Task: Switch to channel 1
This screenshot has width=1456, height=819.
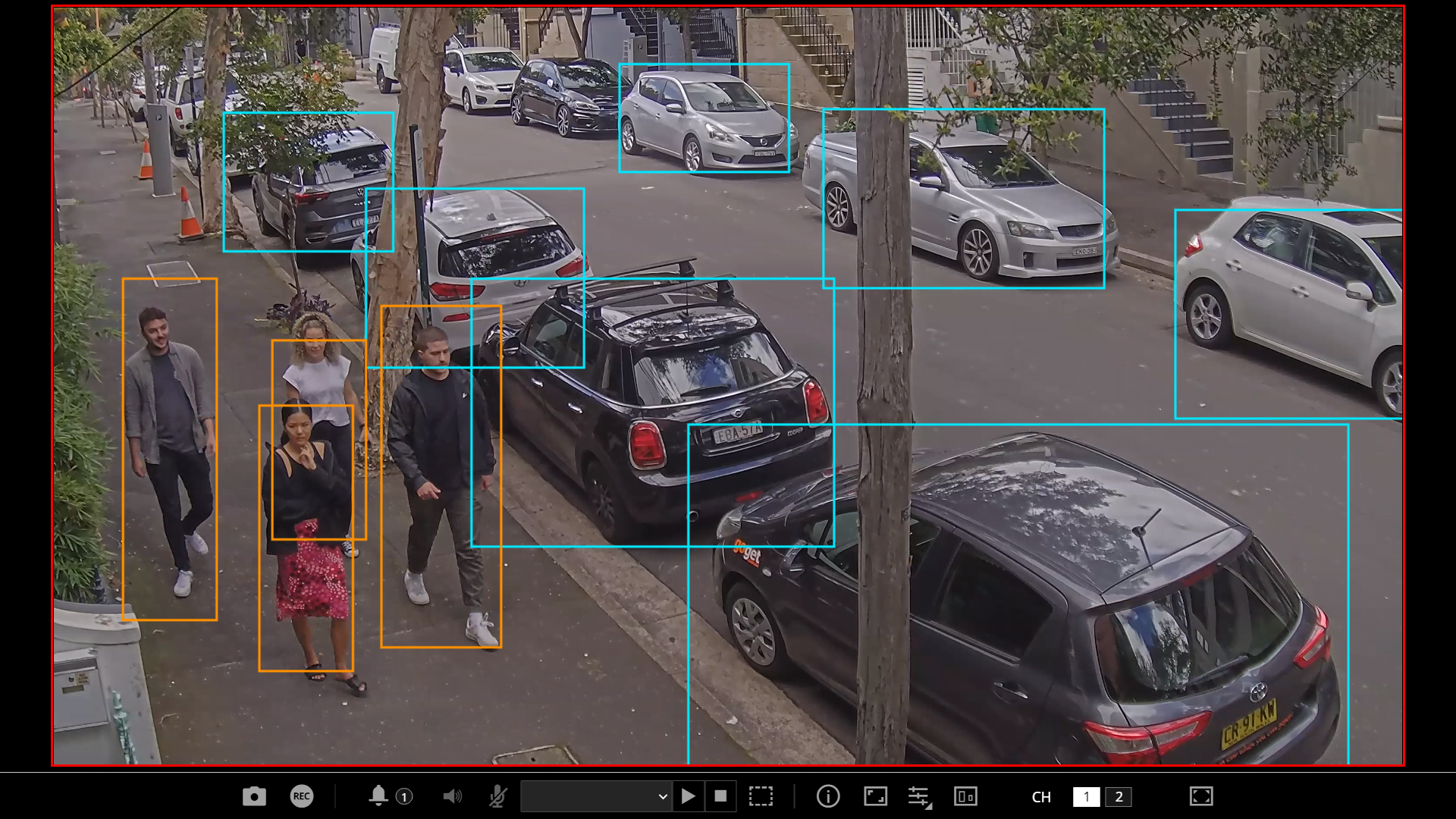Action: pos(1086,797)
